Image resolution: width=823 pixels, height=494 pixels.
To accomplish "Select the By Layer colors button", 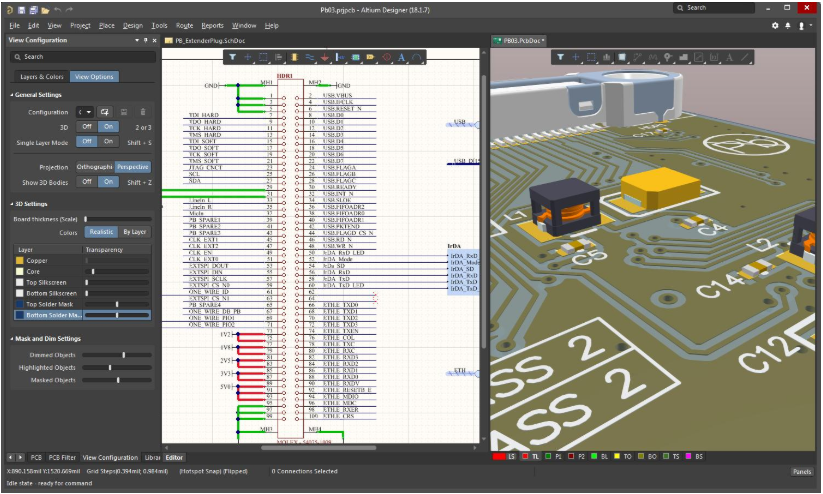I will point(135,232).
